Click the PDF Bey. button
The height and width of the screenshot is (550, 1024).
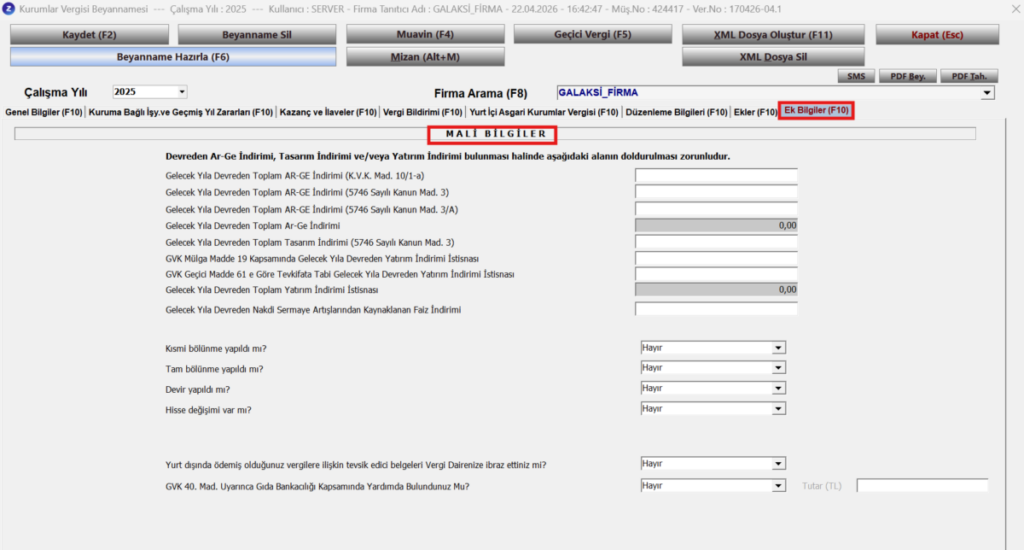(x=908, y=76)
